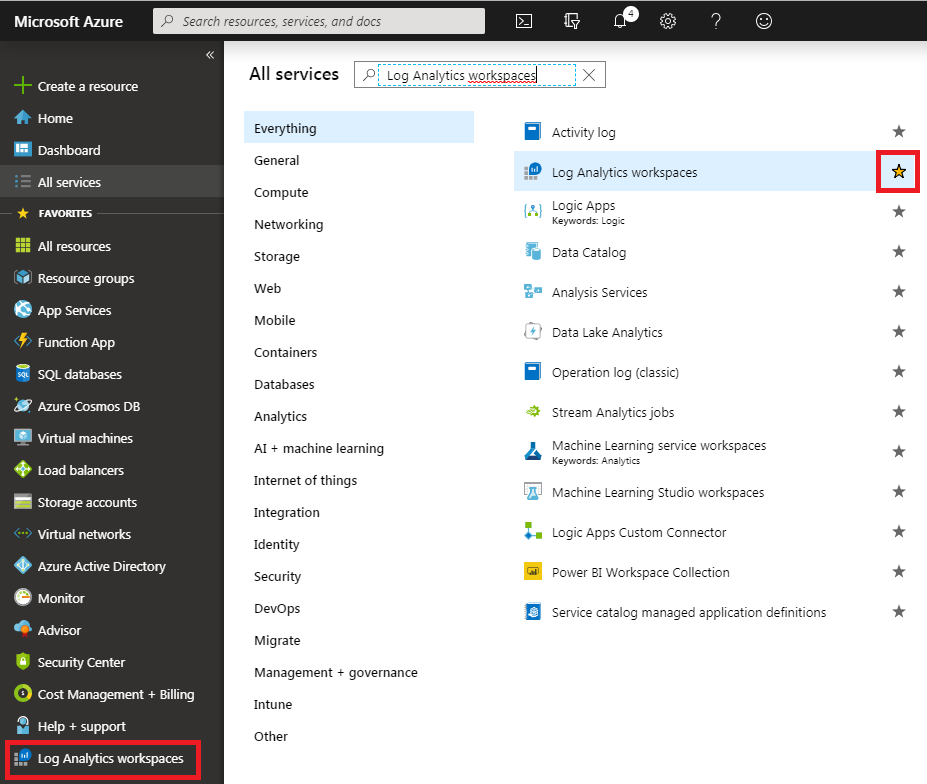Screen dimensions: 927x784
Task: Collapse the left sidebar with chevron
Action: 210,55
